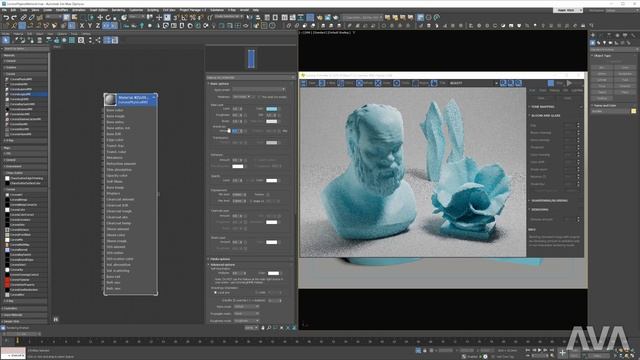Click the go-to-start playback button
The width and height of the screenshot is (640, 360).
[528, 350]
